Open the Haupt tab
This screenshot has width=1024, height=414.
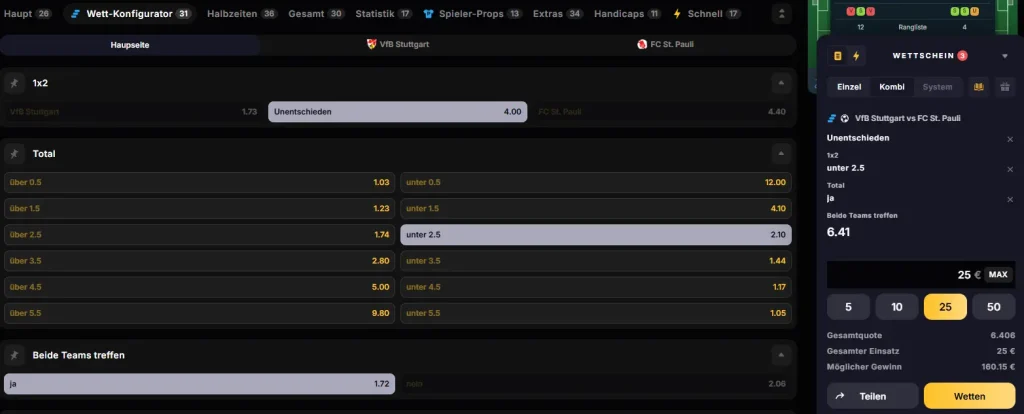27,14
